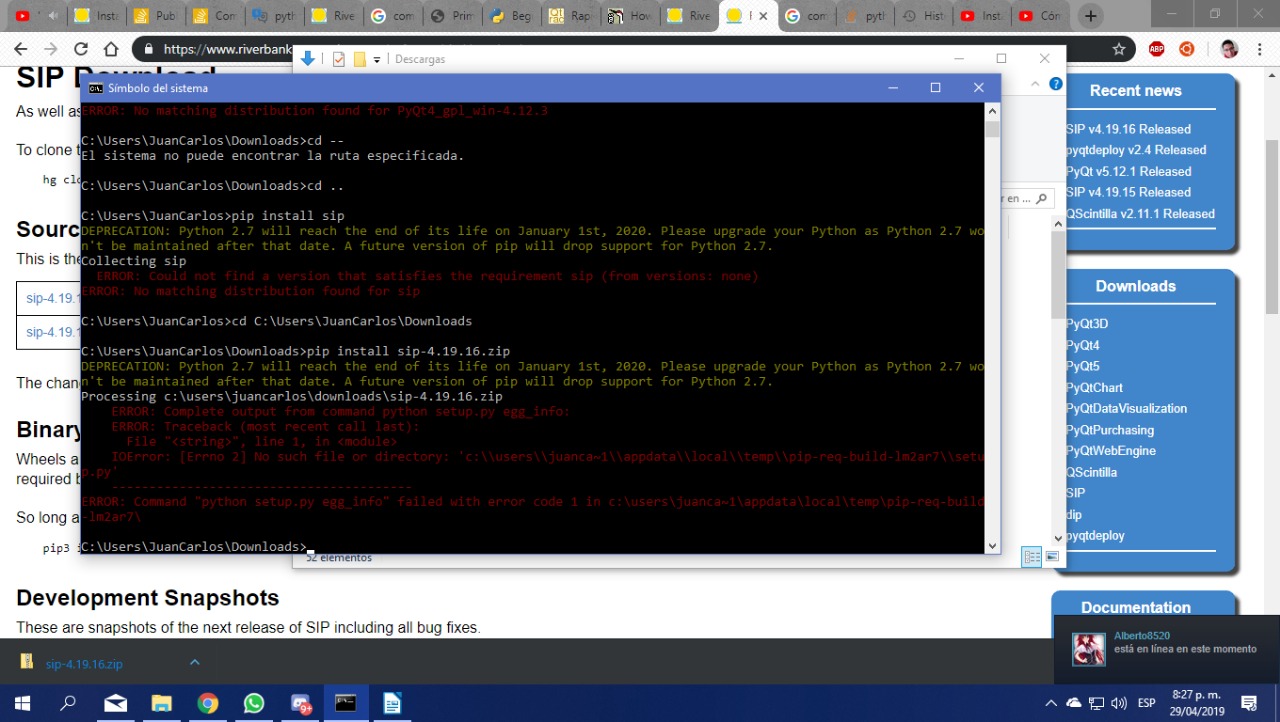The width and height of the screenshot is (1280, 722).
Task: Open downloaded file sip-4.19.16.zip
Action: tap(84, 663)
